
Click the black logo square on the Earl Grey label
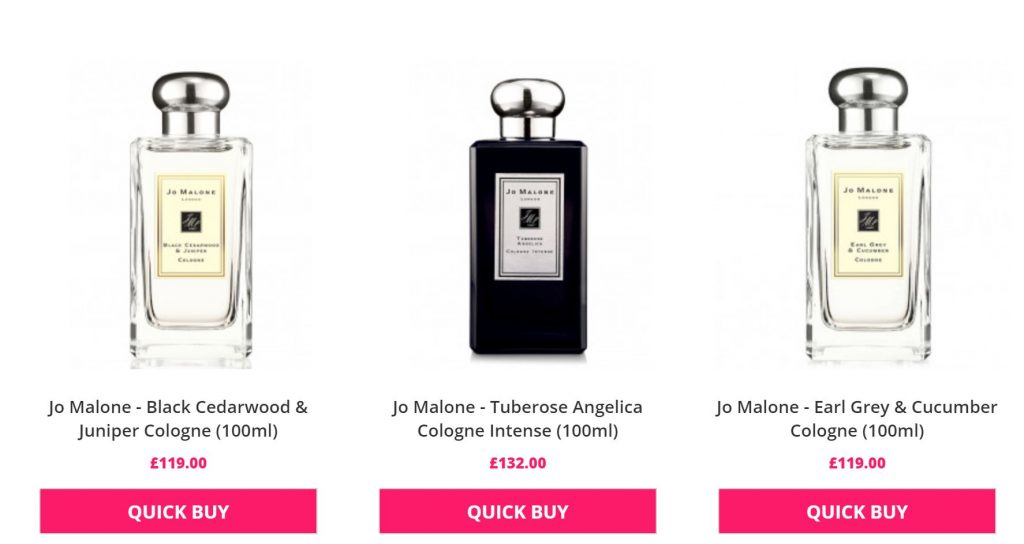coord(869,220)
